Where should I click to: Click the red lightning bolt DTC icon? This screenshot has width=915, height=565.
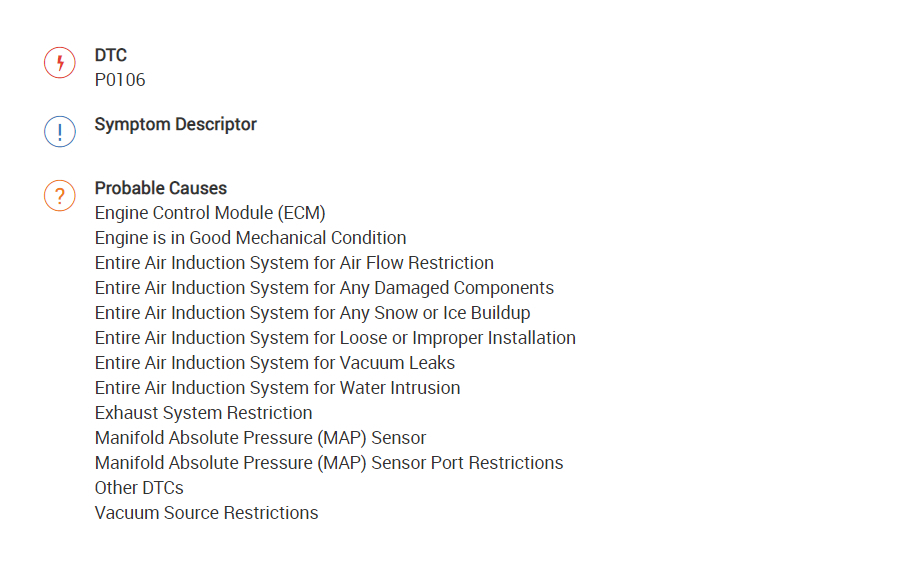60,63
